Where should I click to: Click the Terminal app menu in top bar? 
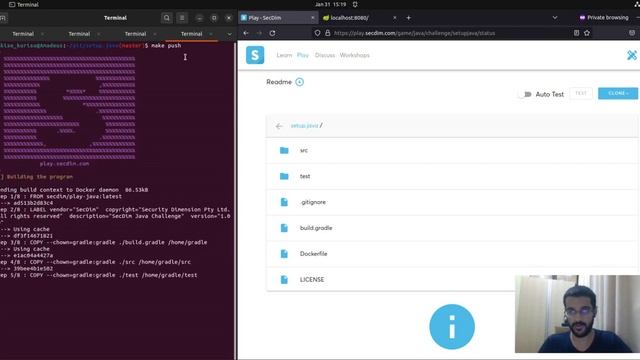pyautogui.click(x=24, y=4)
